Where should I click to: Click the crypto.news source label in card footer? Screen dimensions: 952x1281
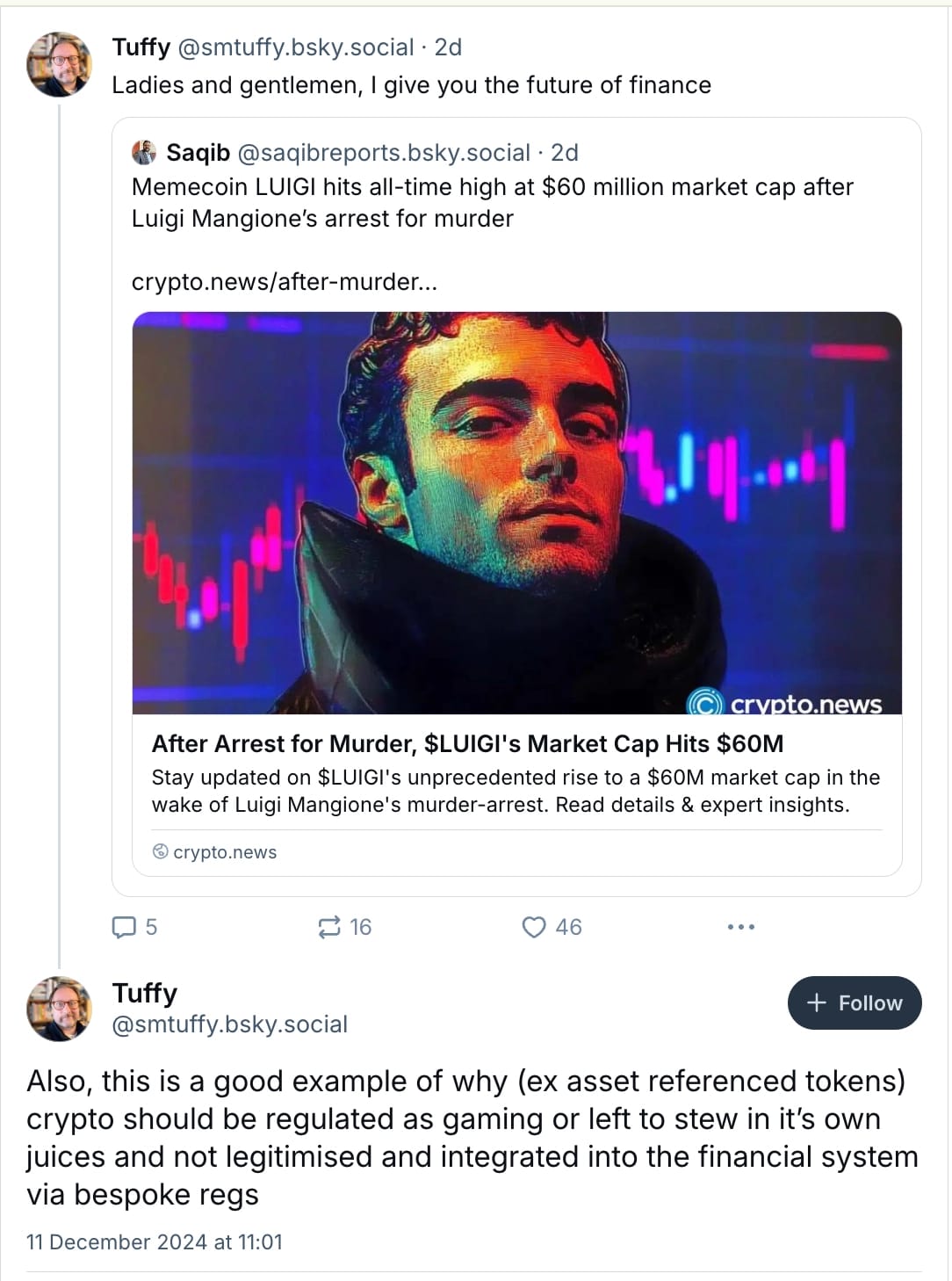[x=225, y=852]
